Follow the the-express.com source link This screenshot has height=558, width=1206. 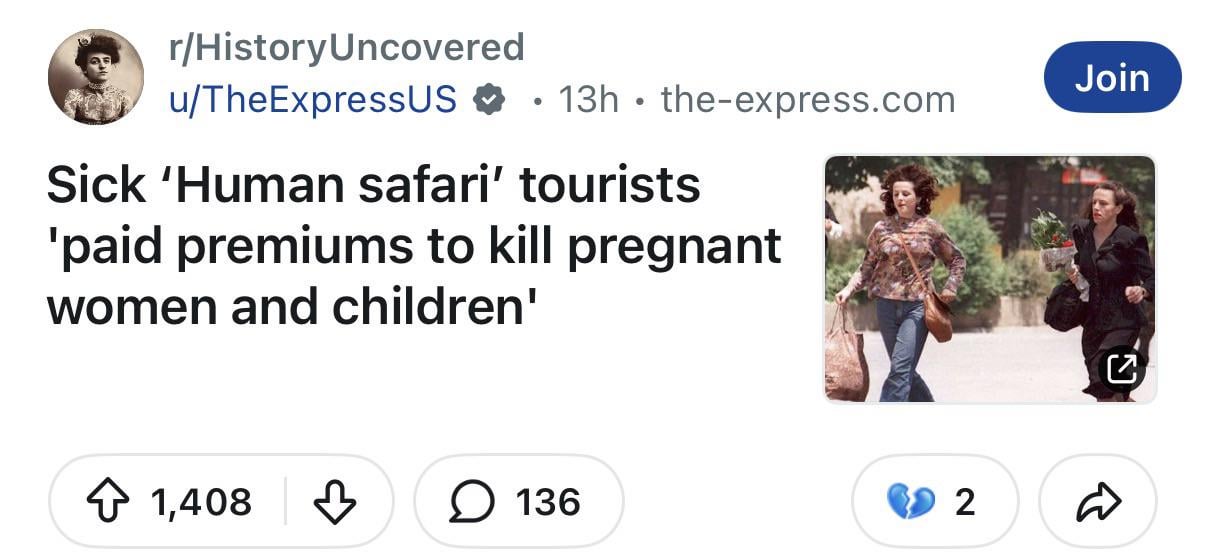808,100
